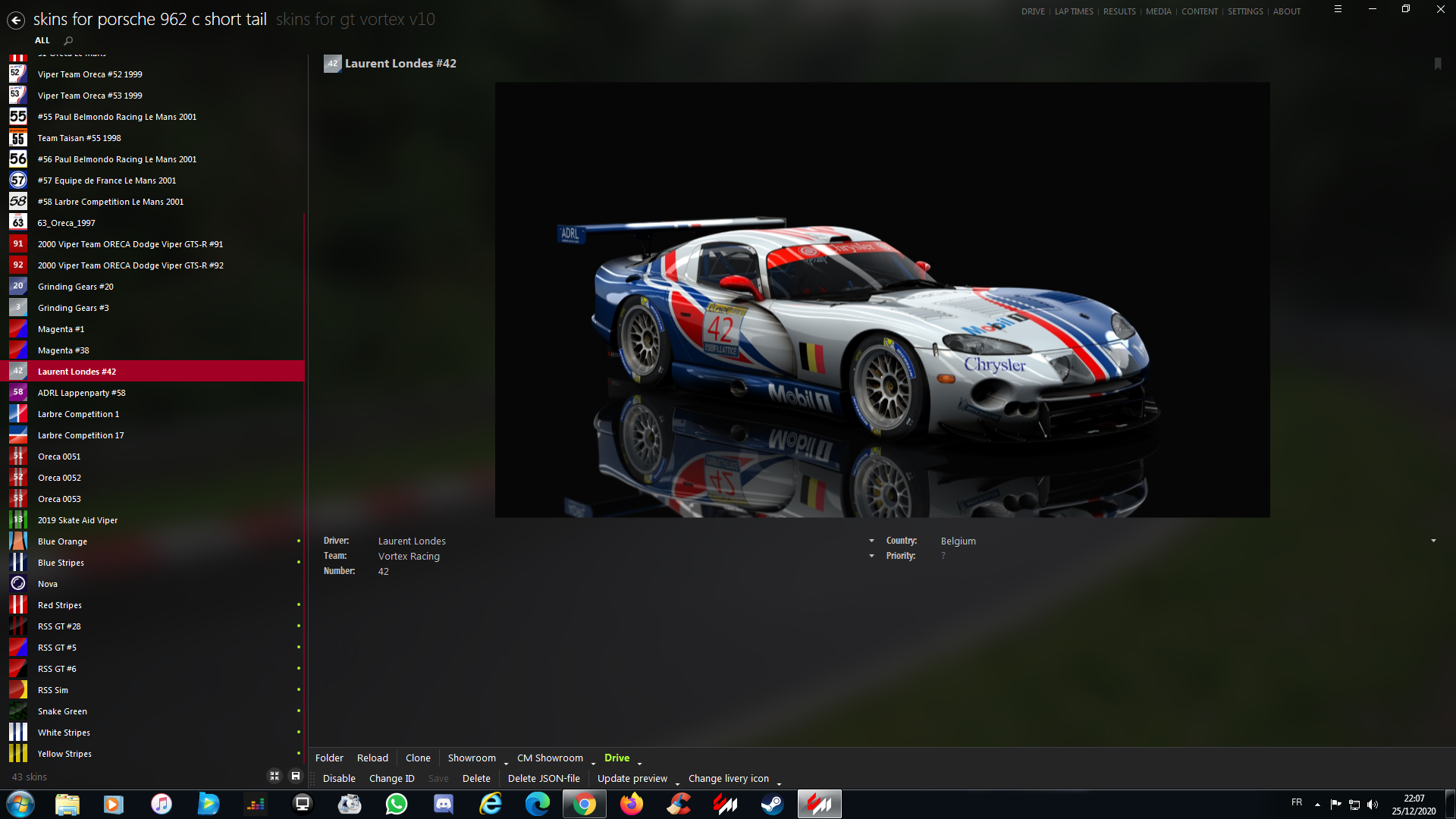Expand the CM Showroom options arrow
The image size is (1456, 819).
point(593,763)
